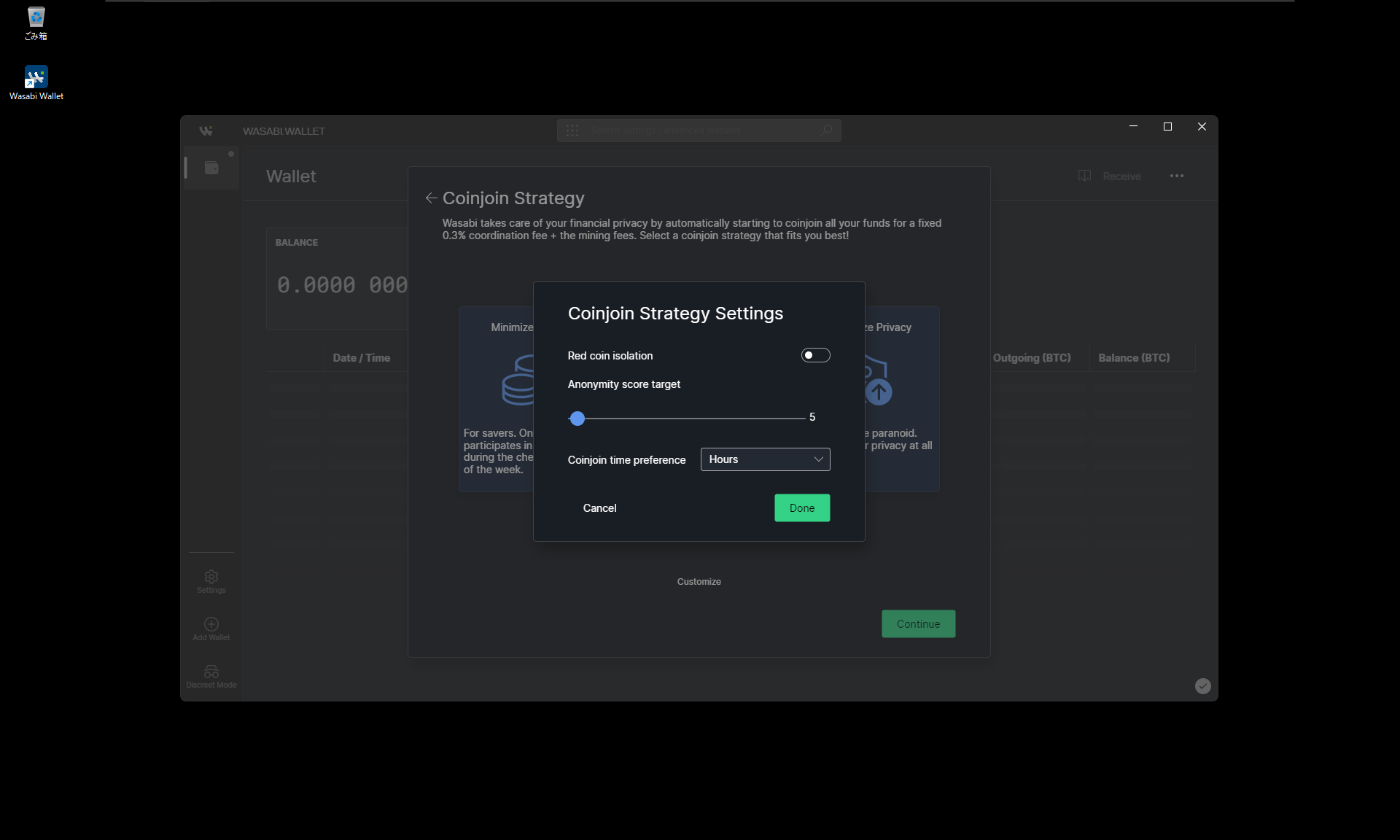
Task: Select the wallet icon in sidebar
Action: click(x=211, y=168)
